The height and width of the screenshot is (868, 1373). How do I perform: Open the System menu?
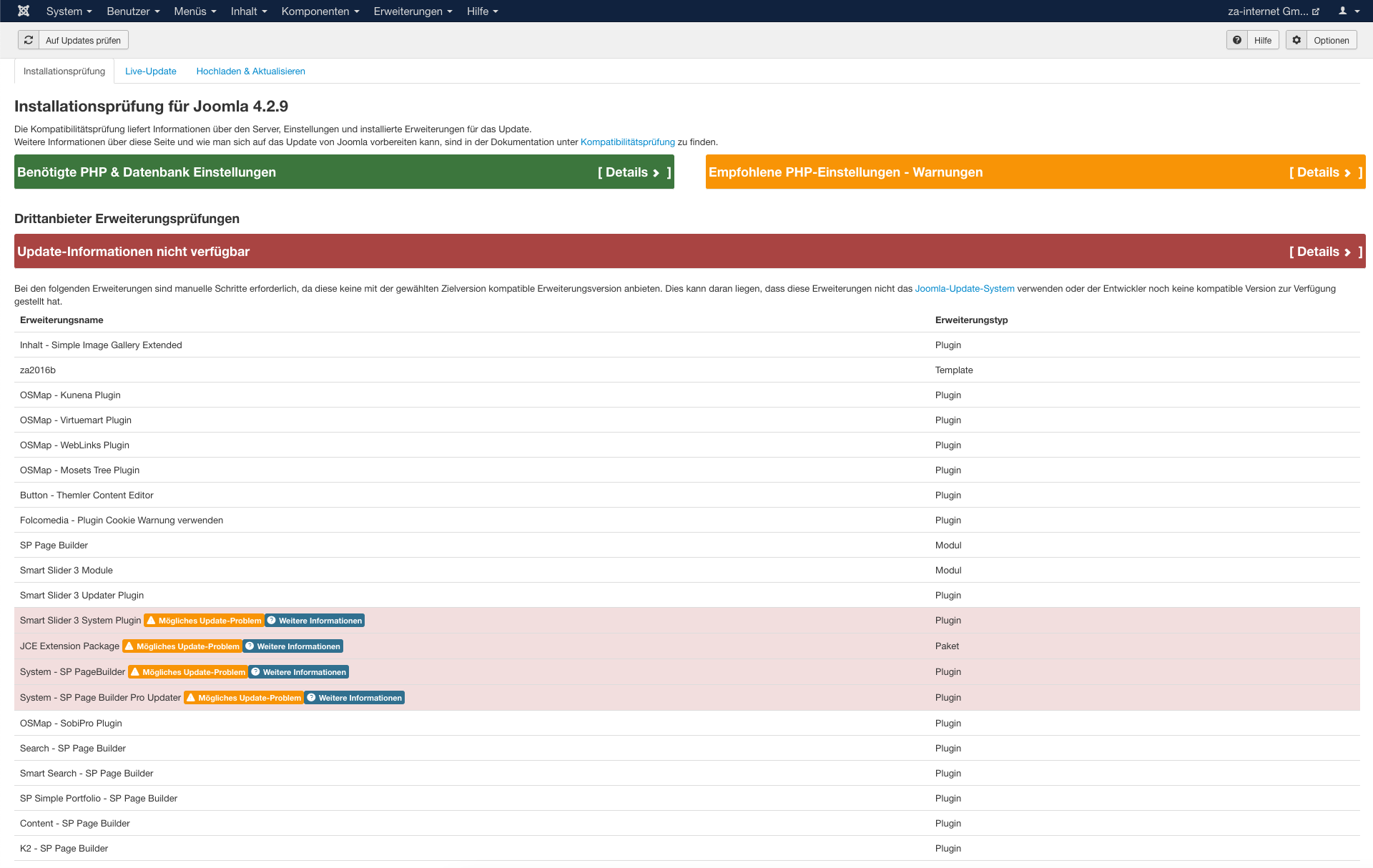click(69, 11)
